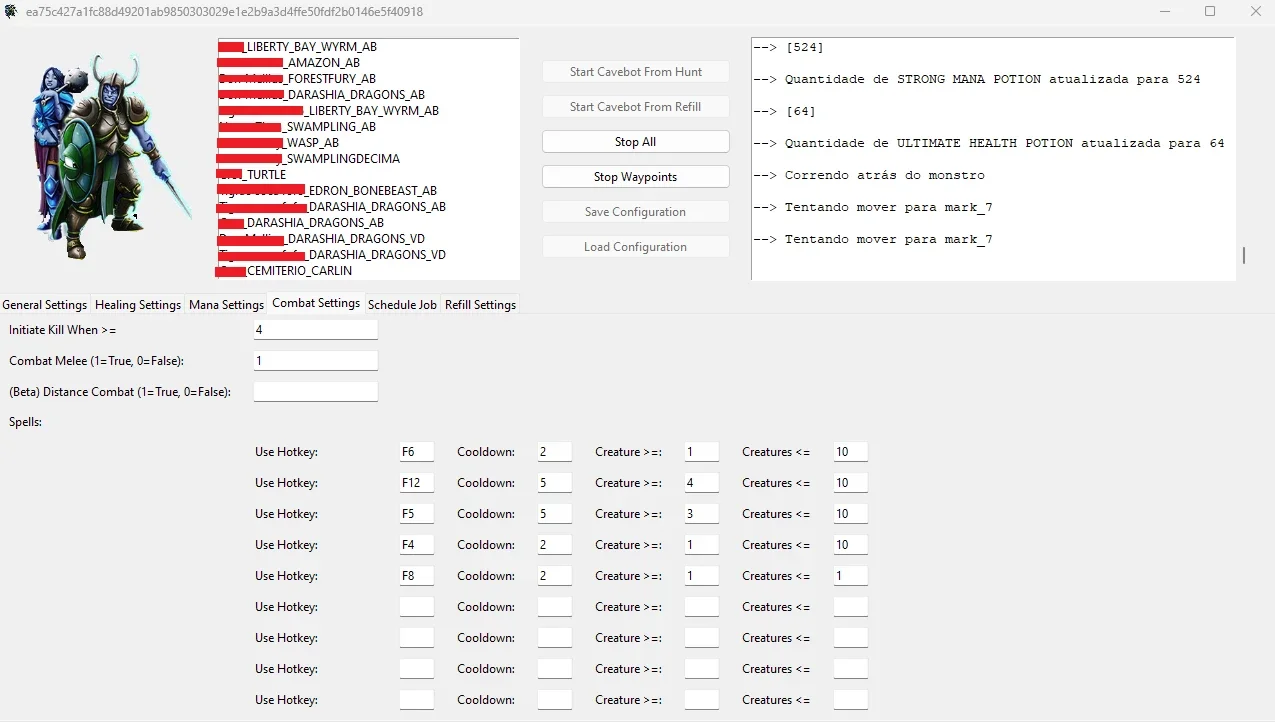Image resolution: width=1275 pixels, height=722 pixels.
Task: Click the log panel scrollbar thumb
Action: coord(1244,255)
